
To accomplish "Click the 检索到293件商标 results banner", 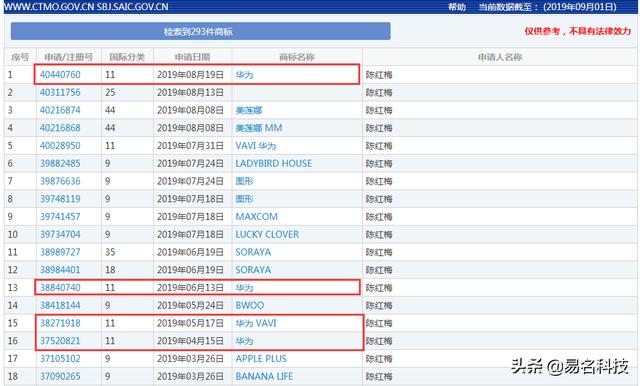I will [x=200, y=31].
